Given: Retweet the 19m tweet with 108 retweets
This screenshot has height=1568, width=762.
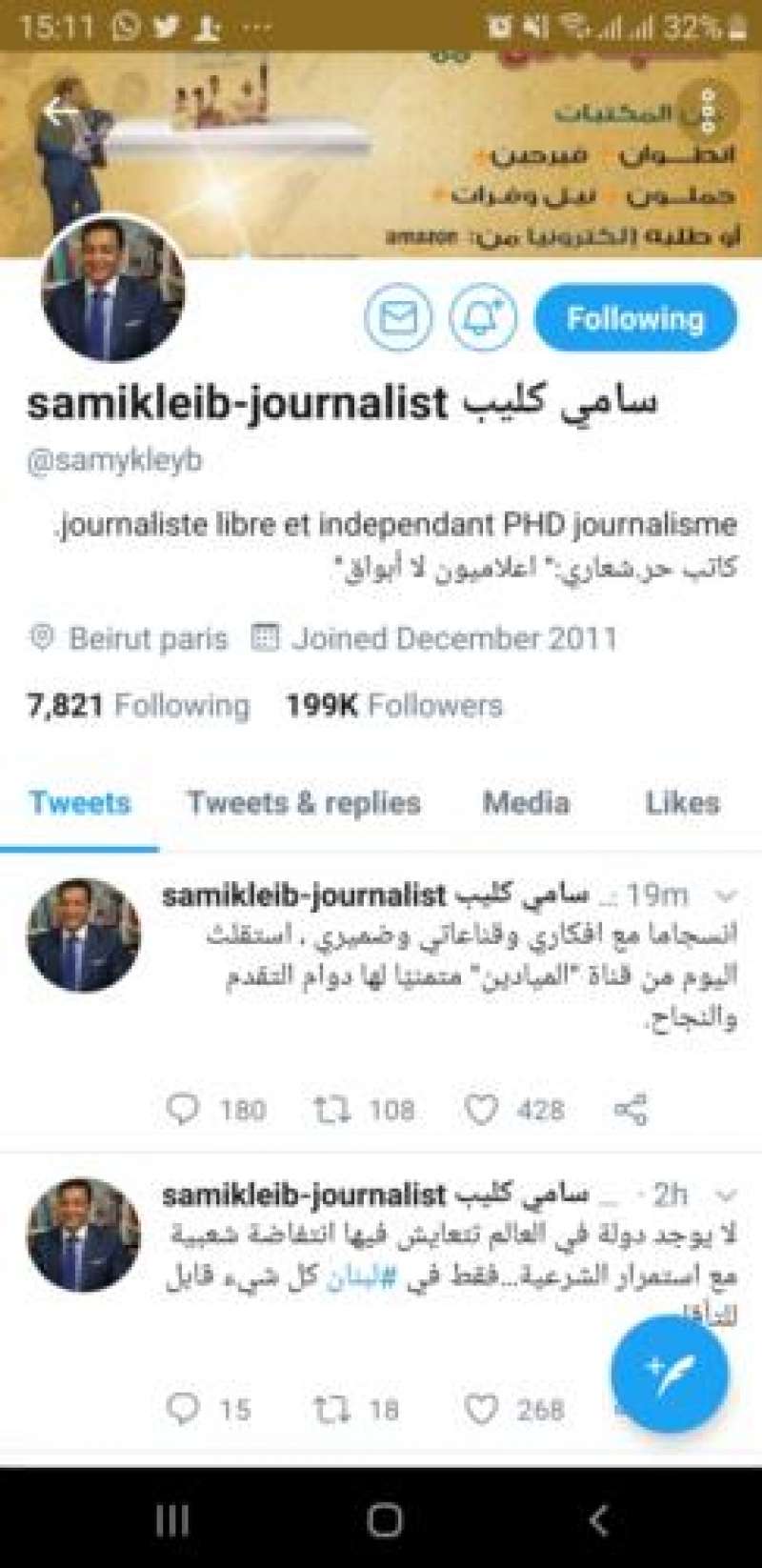Looking at the screenshot, I should (332, 1109).
